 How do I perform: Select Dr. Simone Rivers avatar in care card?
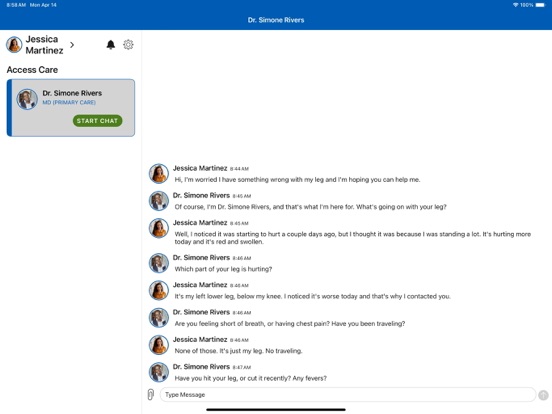tap(27, 99)
